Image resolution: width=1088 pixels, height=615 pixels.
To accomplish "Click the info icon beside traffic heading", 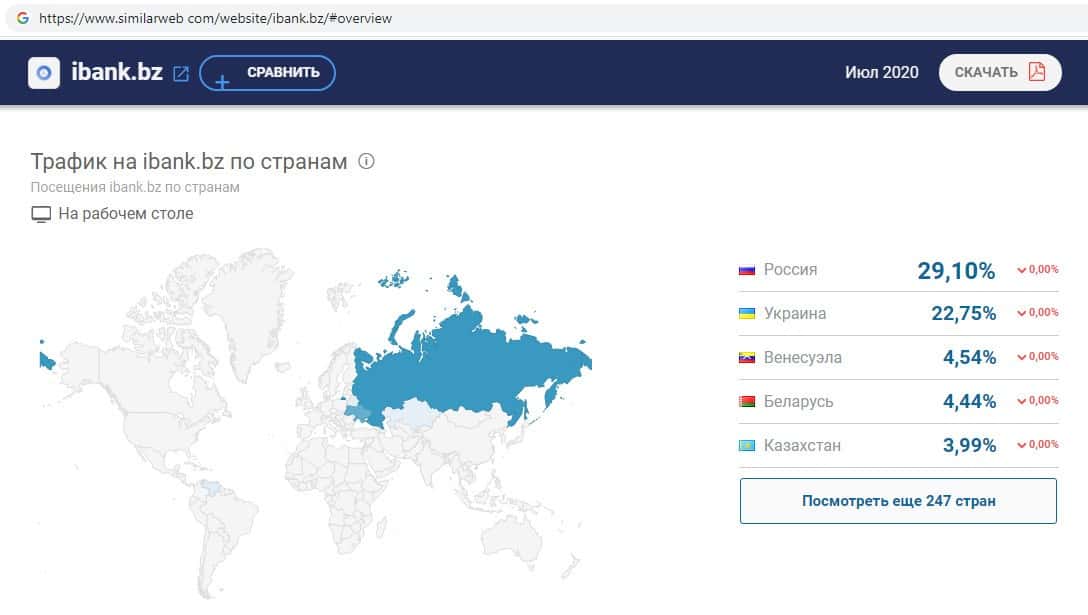I will pyautogui.click(x=366, y=161).
